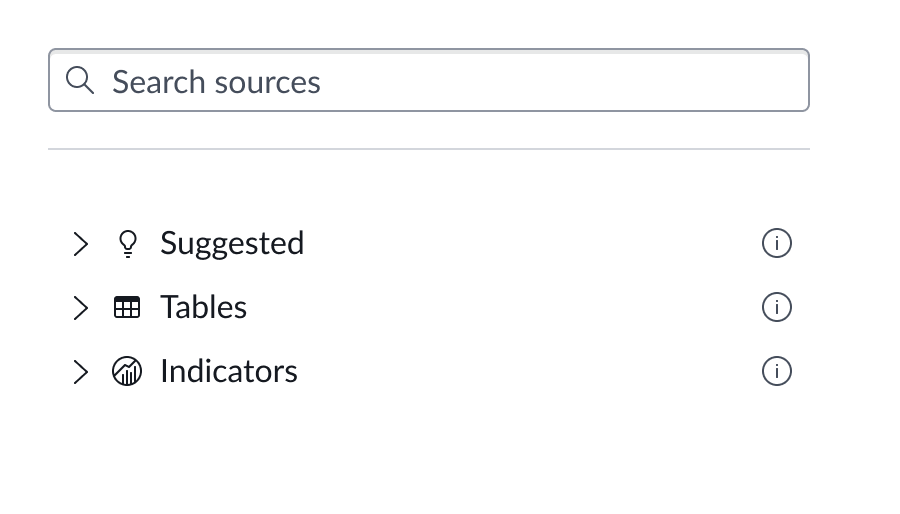The width and height of the screenshot is (900, 514).
Task: Click blank space in the Tables row
Action: [500, 307]
